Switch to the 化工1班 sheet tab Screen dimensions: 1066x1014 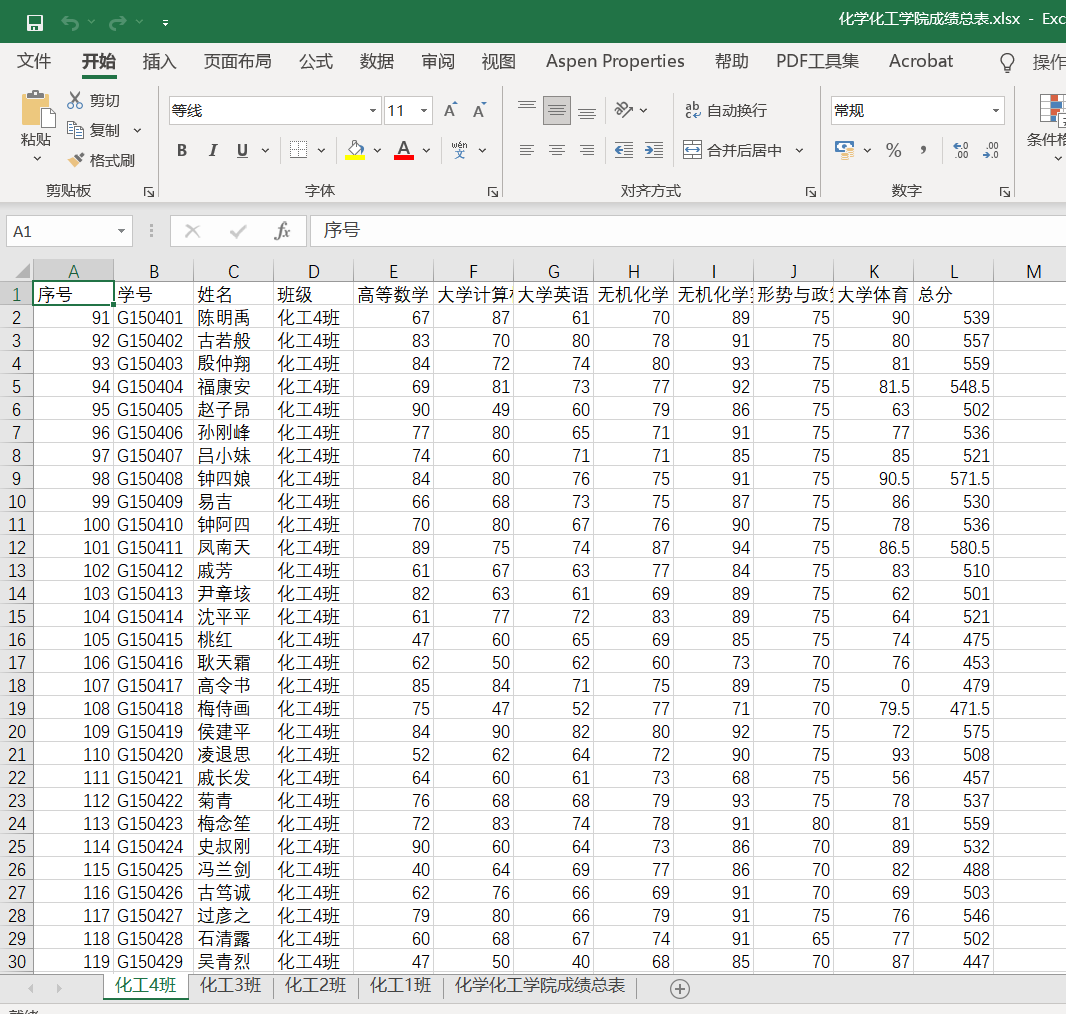pos(399,986)
